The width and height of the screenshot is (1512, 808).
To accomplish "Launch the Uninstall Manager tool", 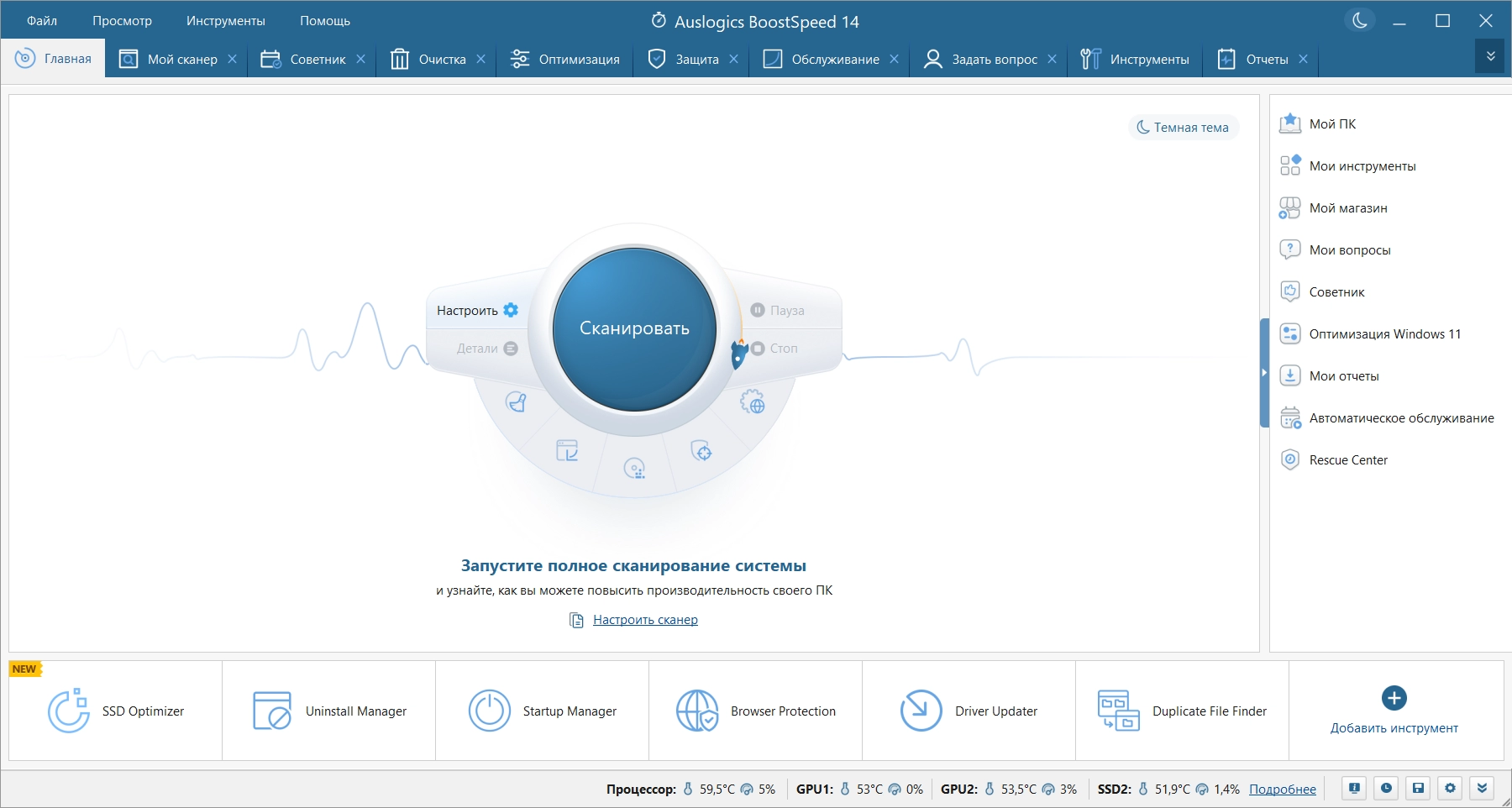I will [x=329, y=711].
